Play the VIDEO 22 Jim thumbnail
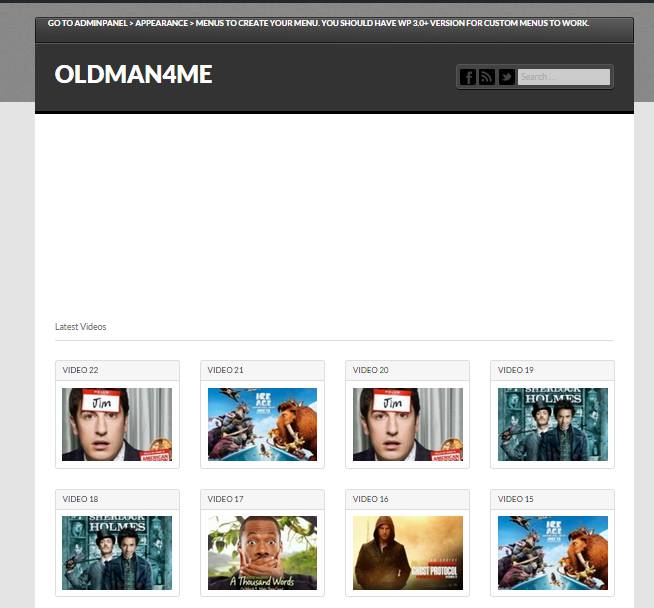Screen dimensions: 654x608 pyautogui.click(x=117, y=425)
